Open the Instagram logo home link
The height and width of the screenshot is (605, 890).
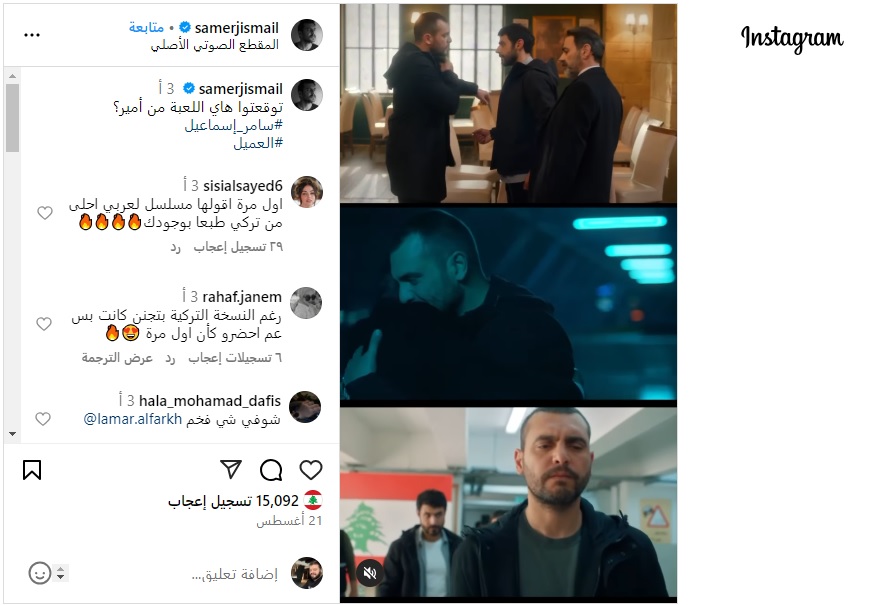[792, 39]
